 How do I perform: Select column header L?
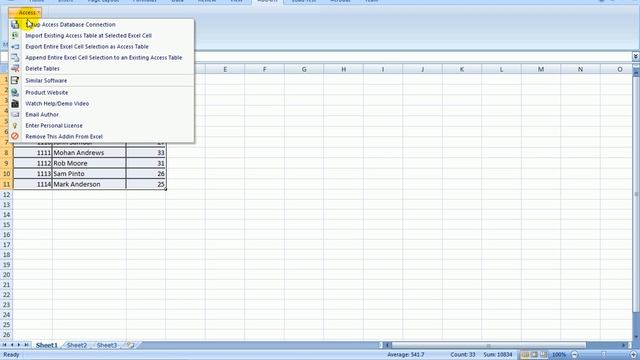click(501, 69)
